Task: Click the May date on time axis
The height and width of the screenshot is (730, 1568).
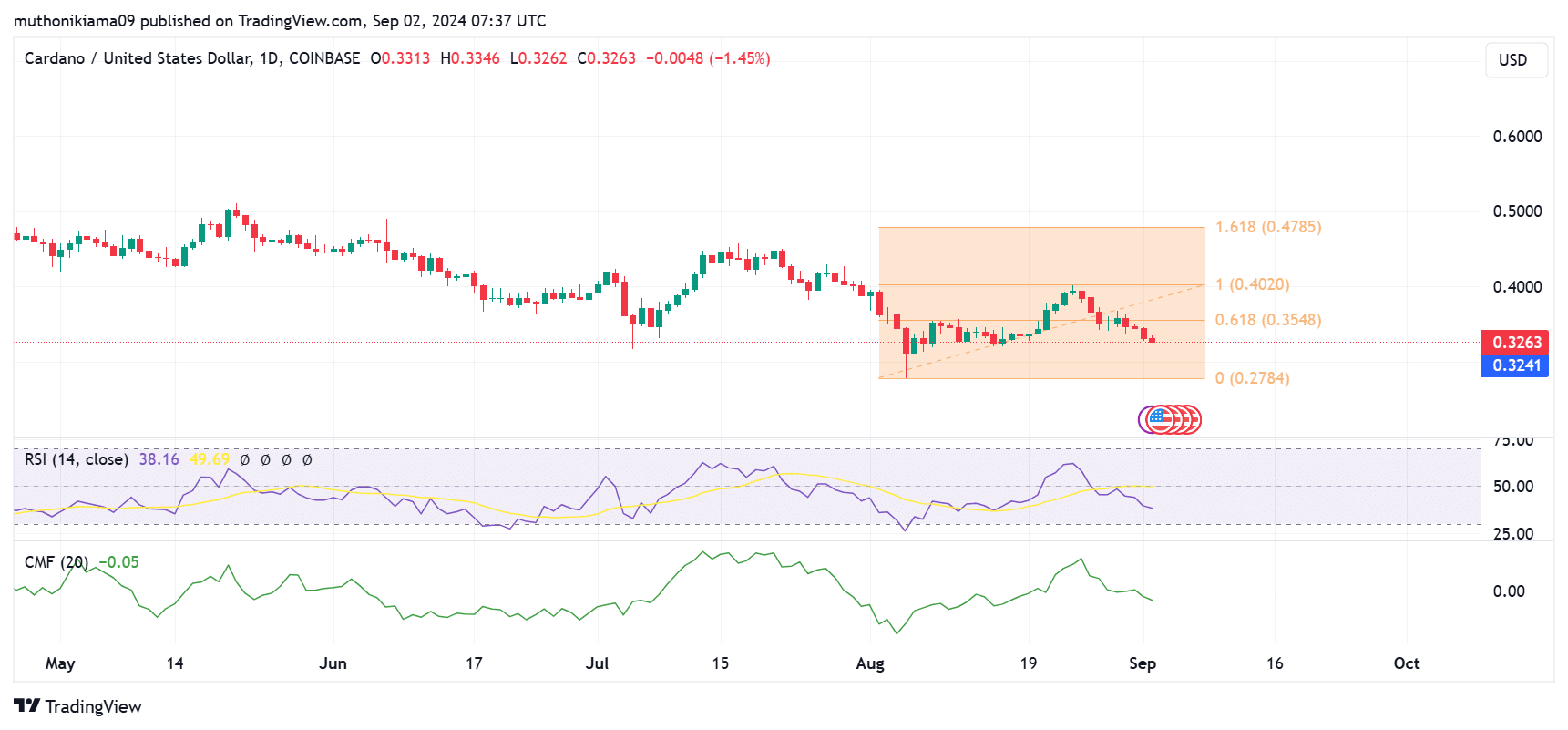Action: [60, 663]
